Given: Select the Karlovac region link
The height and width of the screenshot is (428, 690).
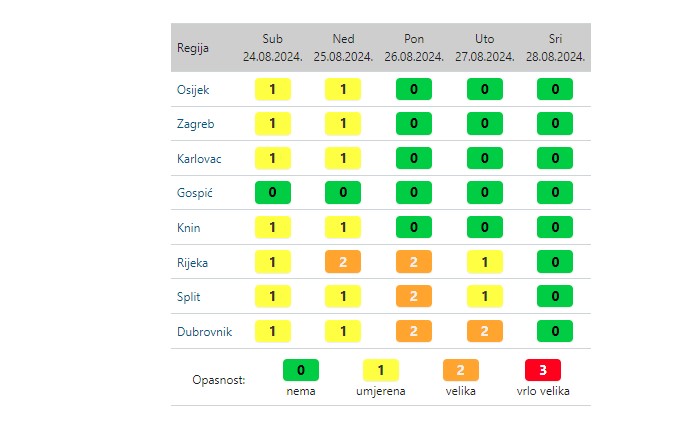Looking at the screenshot, I should pos(198,159).
